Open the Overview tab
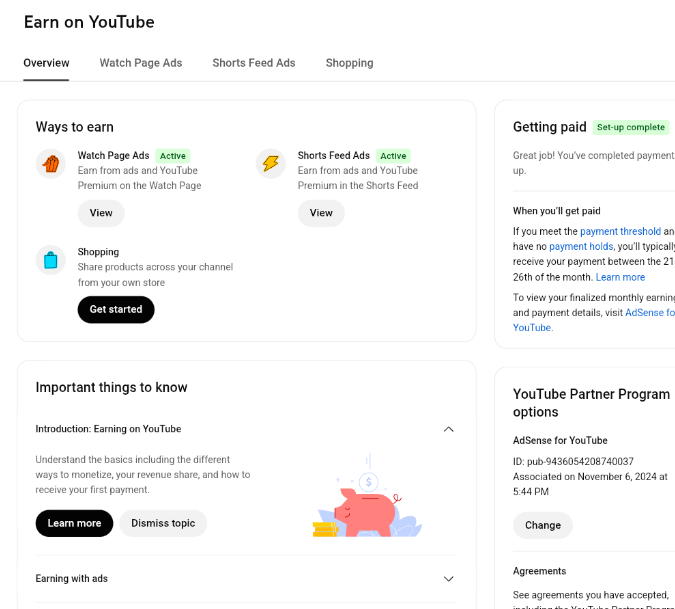Image resolution: width=675 pixels, height=609 pixels. click(46, 63)
